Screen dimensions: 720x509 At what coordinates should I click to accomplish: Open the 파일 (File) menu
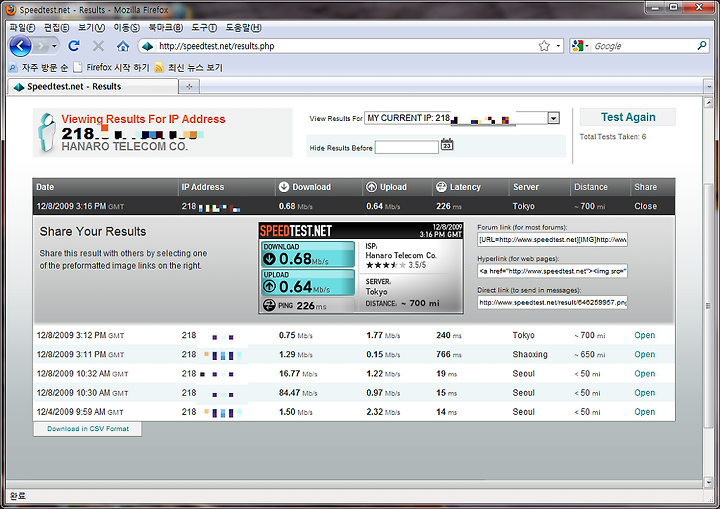click(x=22, y=28)
